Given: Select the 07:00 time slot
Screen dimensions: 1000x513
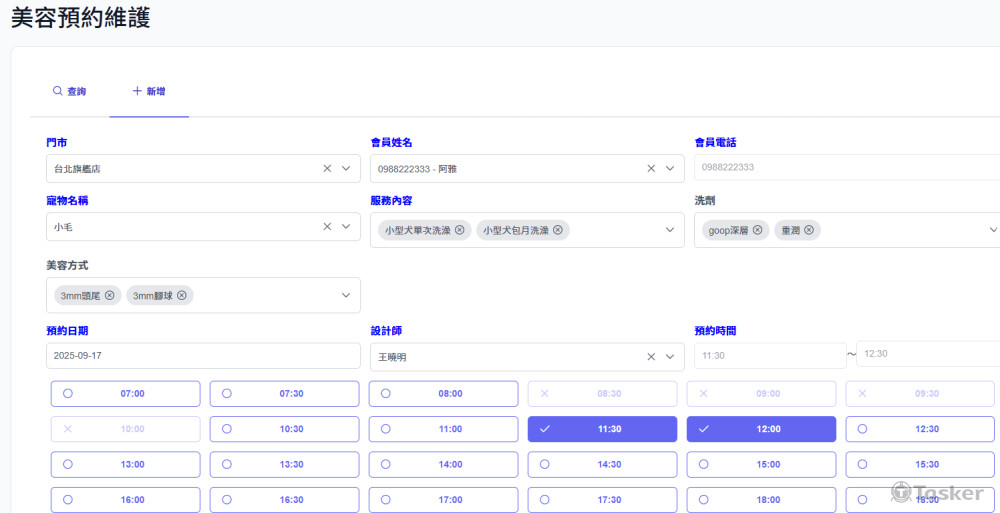Looking at the screenshot, I should (126, 394).
